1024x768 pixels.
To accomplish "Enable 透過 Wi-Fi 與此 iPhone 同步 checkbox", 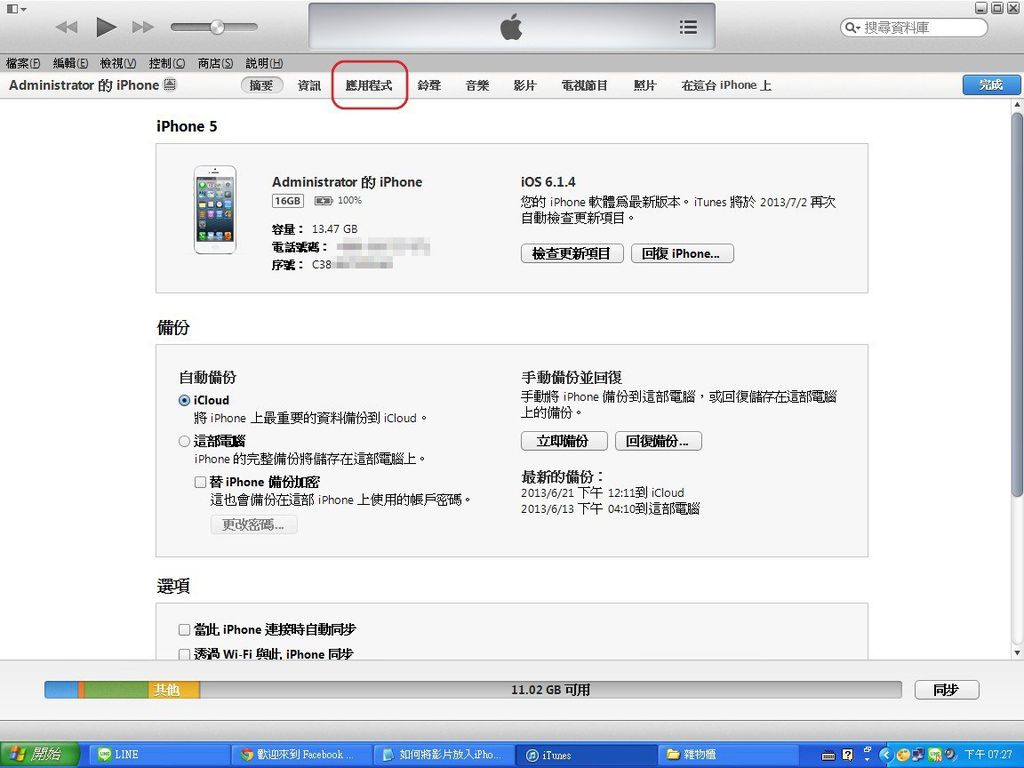I will tap(184, 654).
